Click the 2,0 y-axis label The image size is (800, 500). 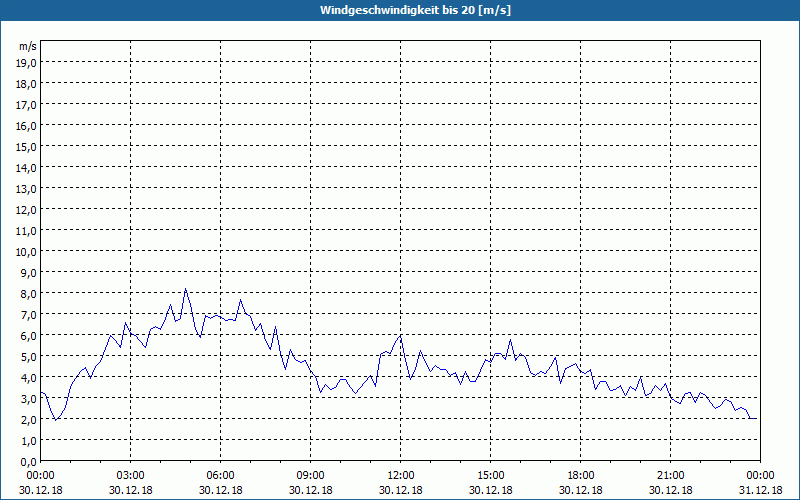(29, 420)
